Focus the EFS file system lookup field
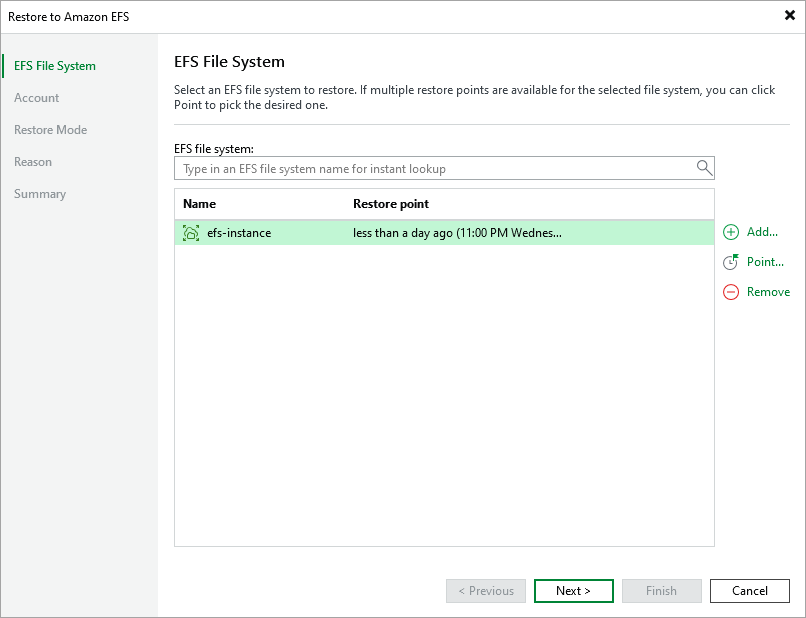The width and height of the screenshot is (806, 618). point(435,169)
